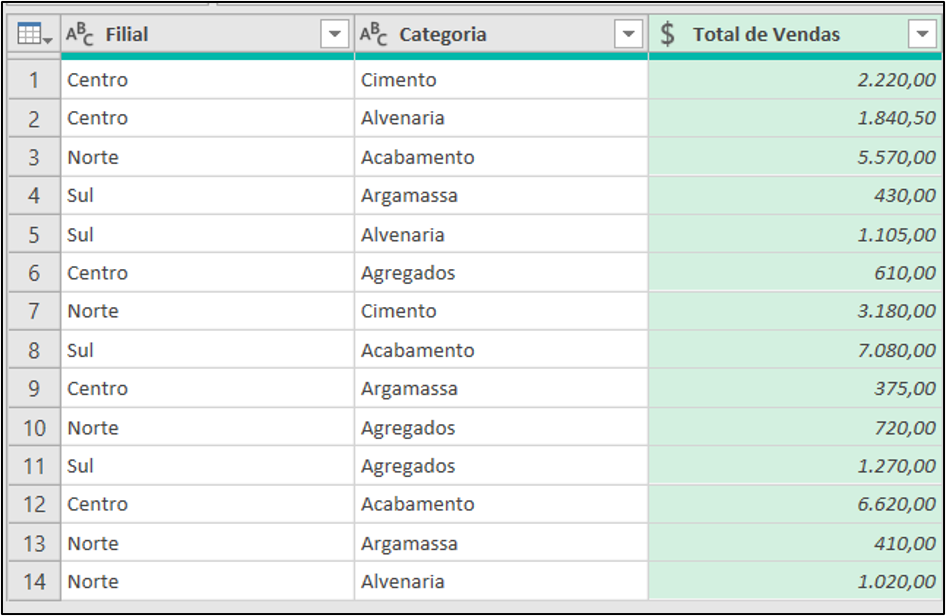Select row number 9

[x=34, y=389]
